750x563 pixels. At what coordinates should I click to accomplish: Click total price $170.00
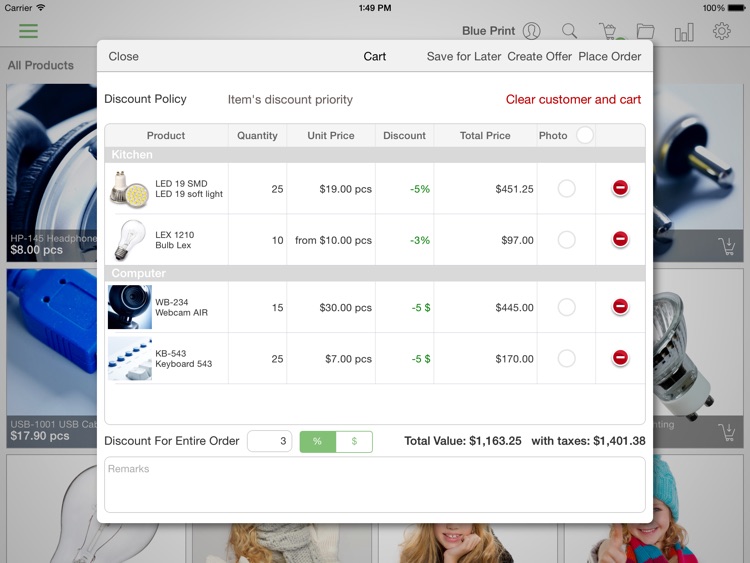tap(514, 359)
